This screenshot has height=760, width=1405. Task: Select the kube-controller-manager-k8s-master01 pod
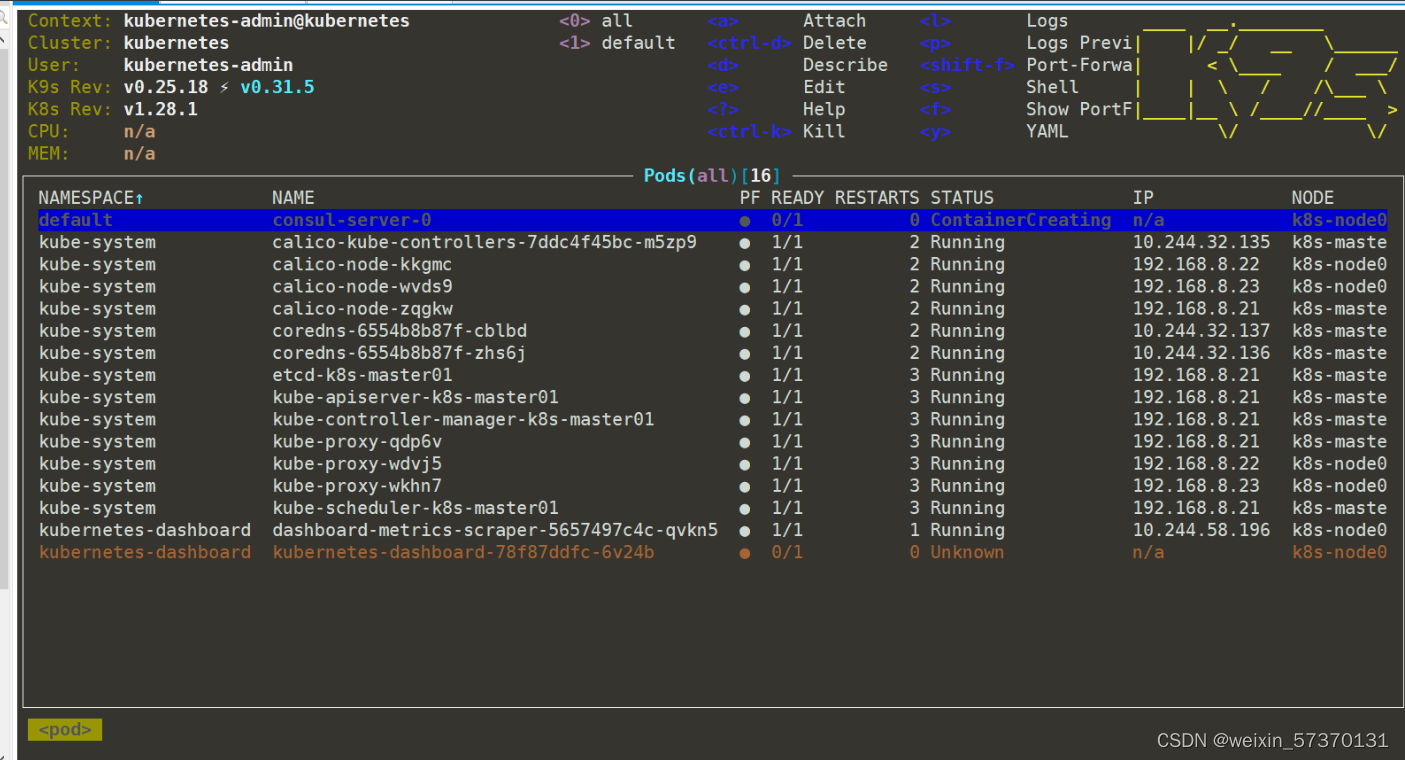(712, 419)
